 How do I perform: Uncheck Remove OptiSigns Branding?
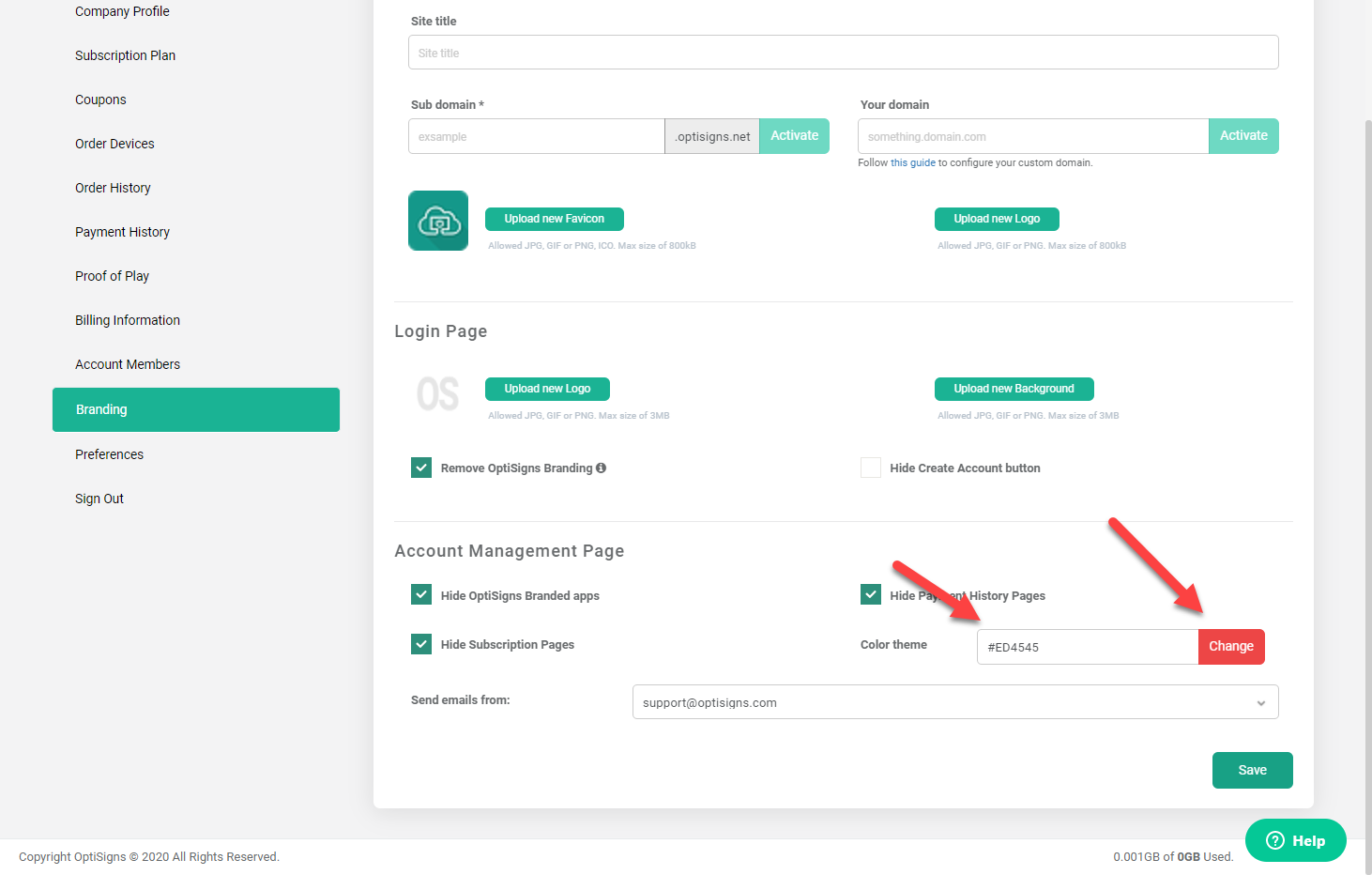click(420, 467)
